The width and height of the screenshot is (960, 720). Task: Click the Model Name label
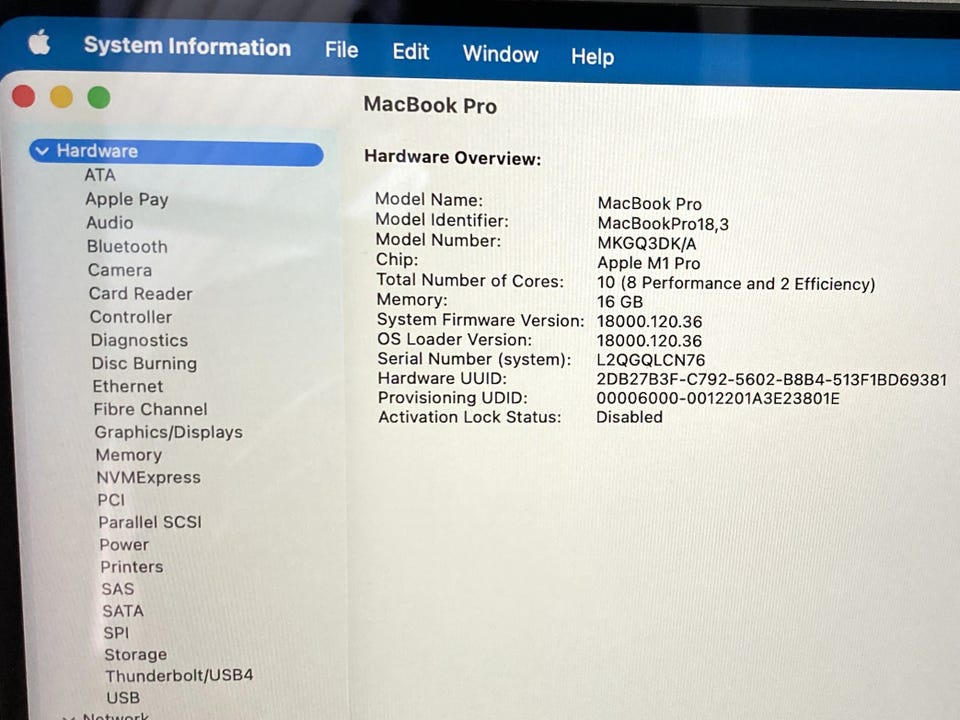coord(429,200)
